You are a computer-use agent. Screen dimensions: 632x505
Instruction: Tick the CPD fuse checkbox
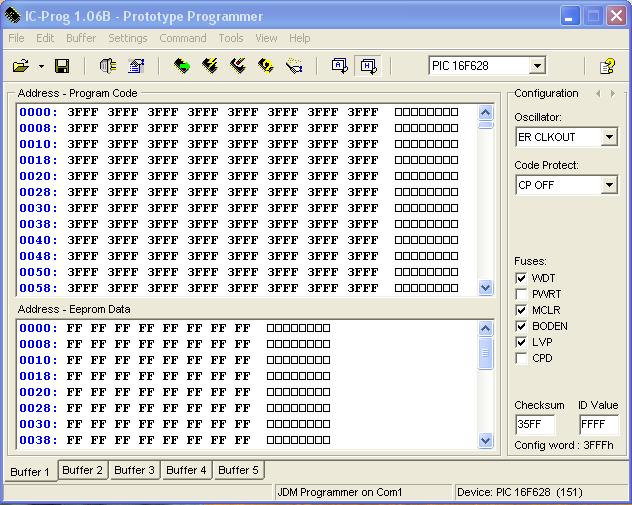pos(521,358)
